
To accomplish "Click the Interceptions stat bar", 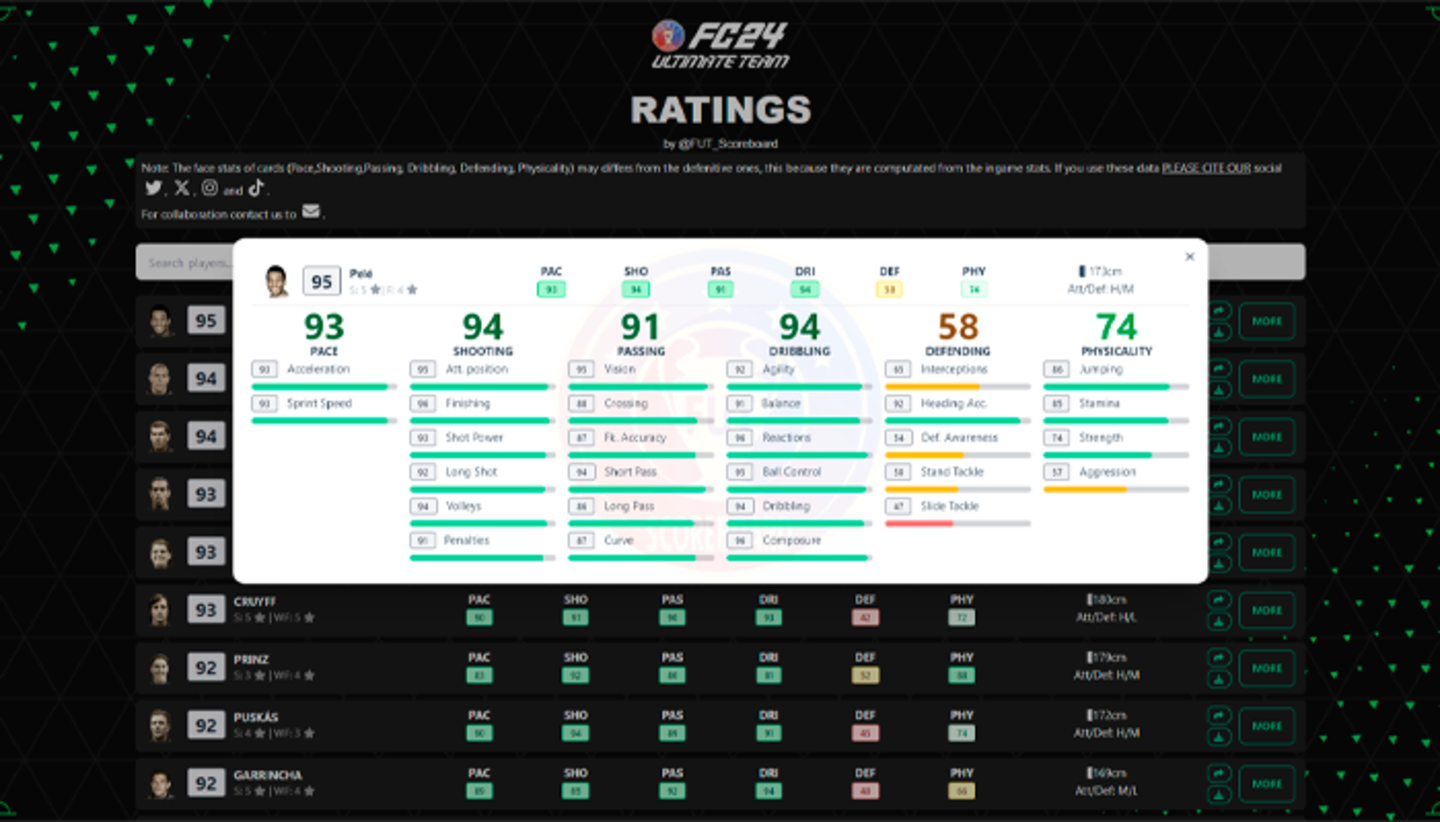I will point(957,386).
